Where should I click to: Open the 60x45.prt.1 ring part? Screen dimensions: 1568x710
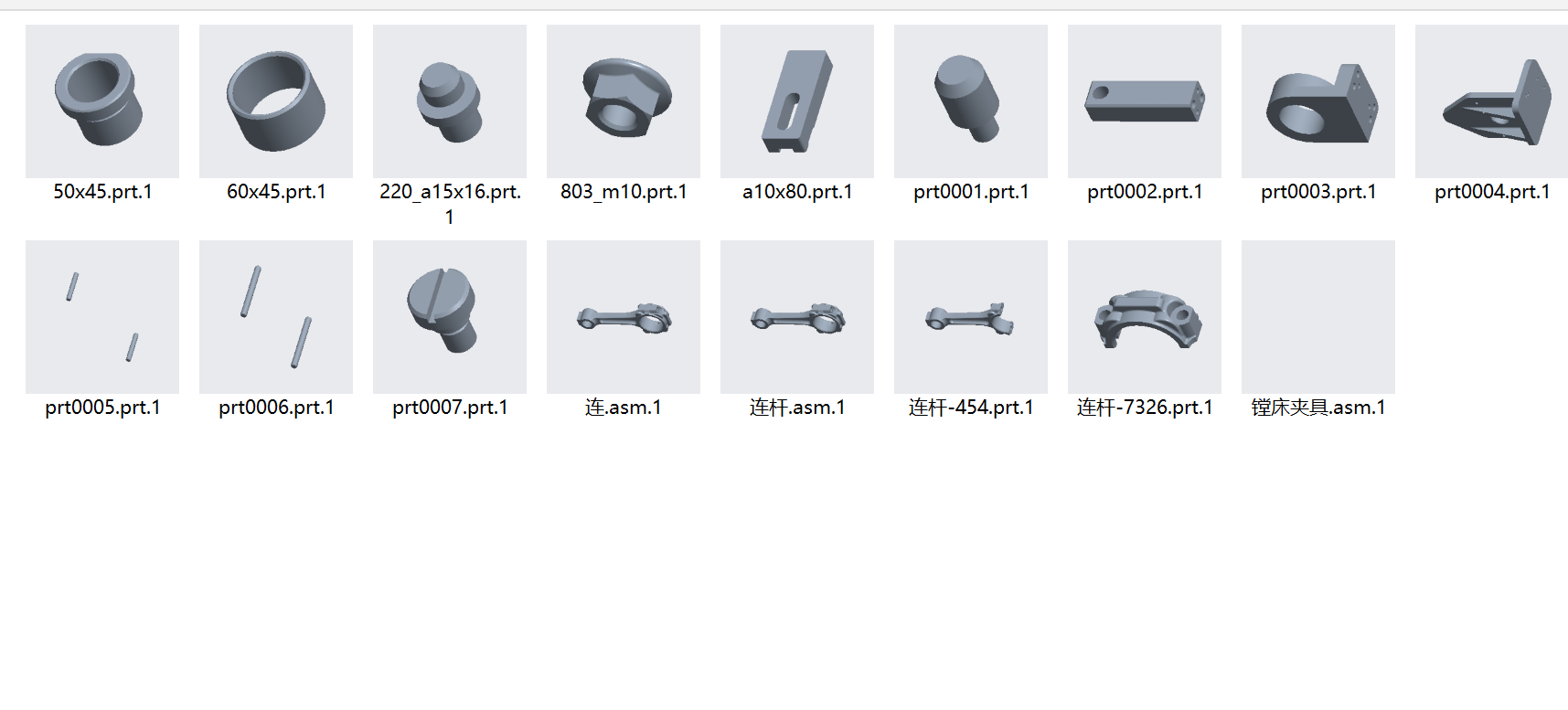(276, 101)
